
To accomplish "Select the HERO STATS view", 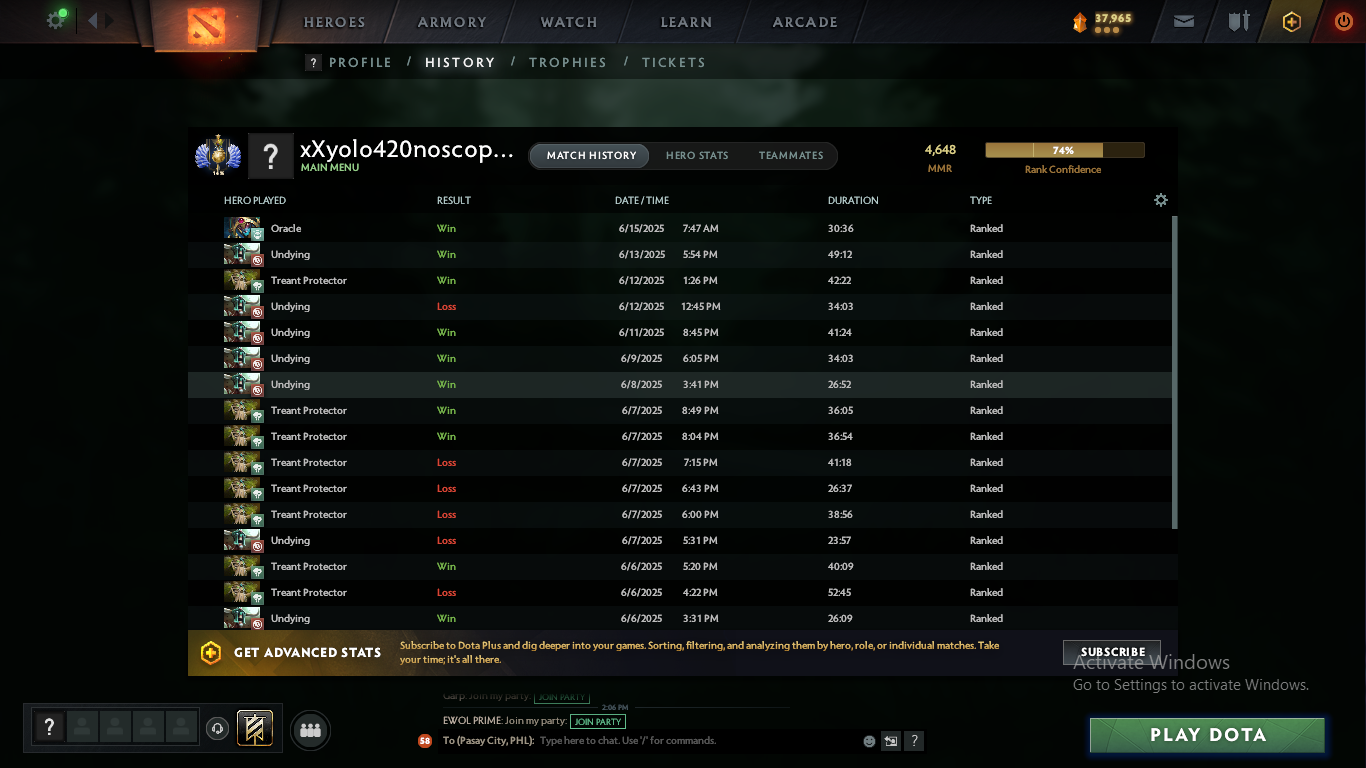I will coord(697,155).
